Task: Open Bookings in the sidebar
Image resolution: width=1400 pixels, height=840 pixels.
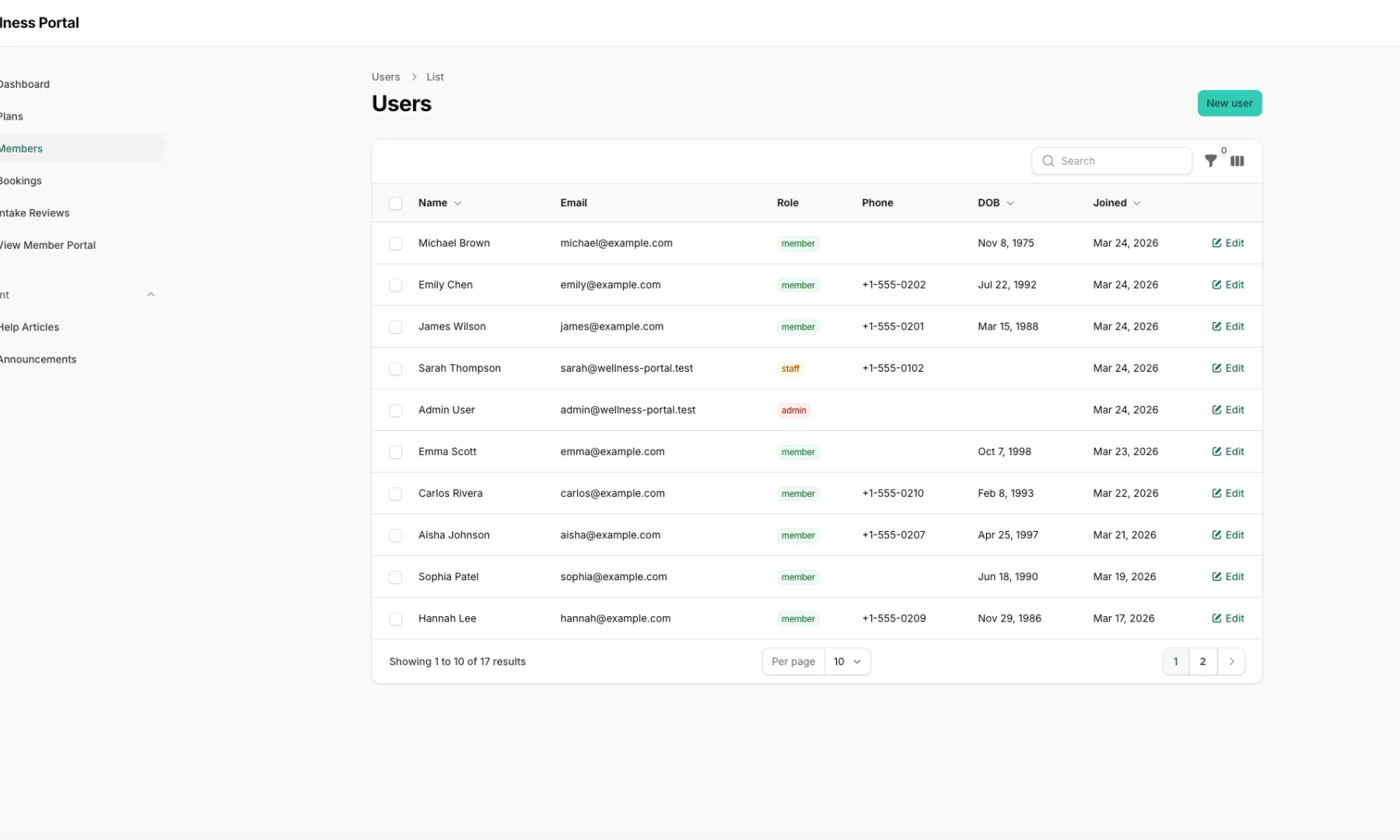Action: point(21,180)
